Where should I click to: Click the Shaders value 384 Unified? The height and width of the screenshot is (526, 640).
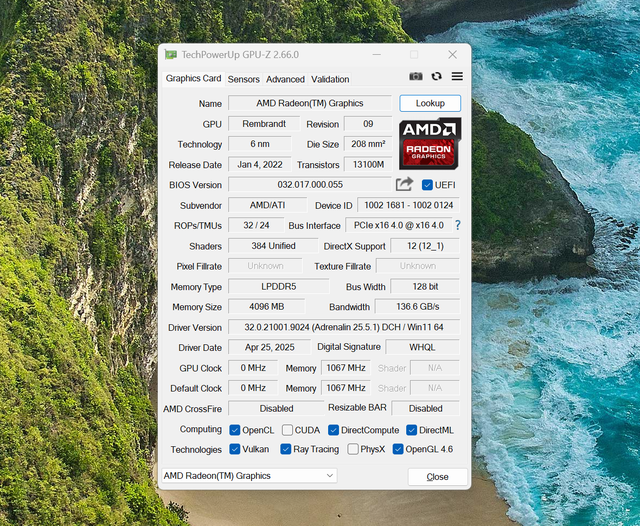[x=273, y=246]
